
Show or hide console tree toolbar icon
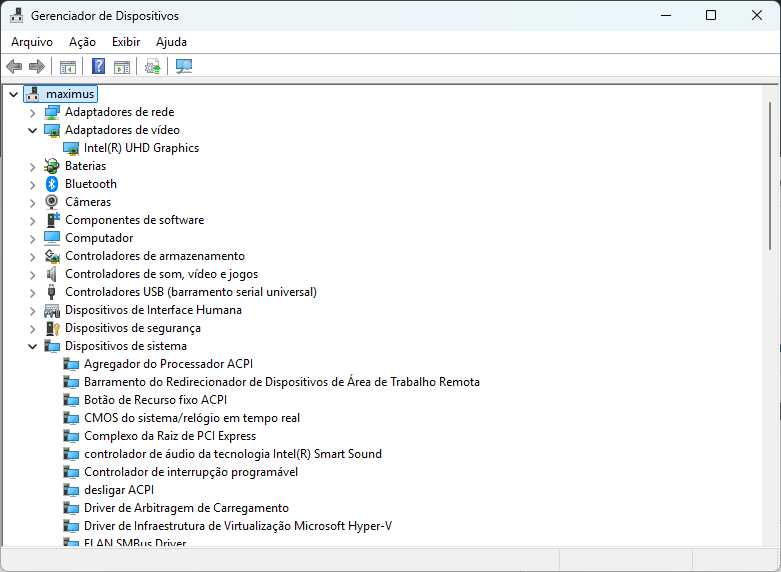click(68, 66)
